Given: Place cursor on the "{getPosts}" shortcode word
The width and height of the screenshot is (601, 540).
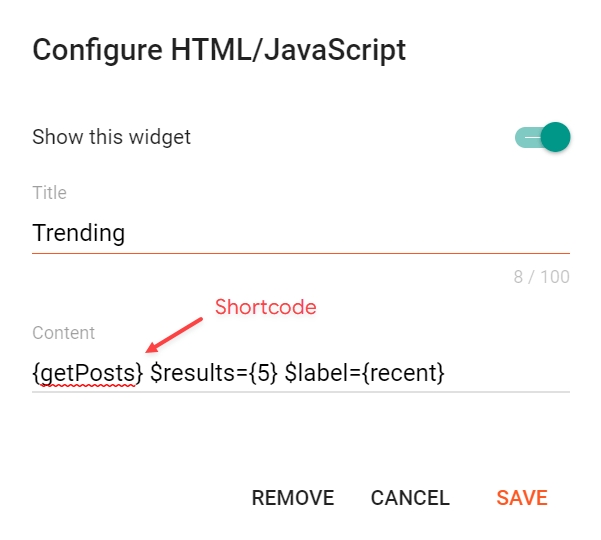Looking at the screenshot, I should (87, 373).
